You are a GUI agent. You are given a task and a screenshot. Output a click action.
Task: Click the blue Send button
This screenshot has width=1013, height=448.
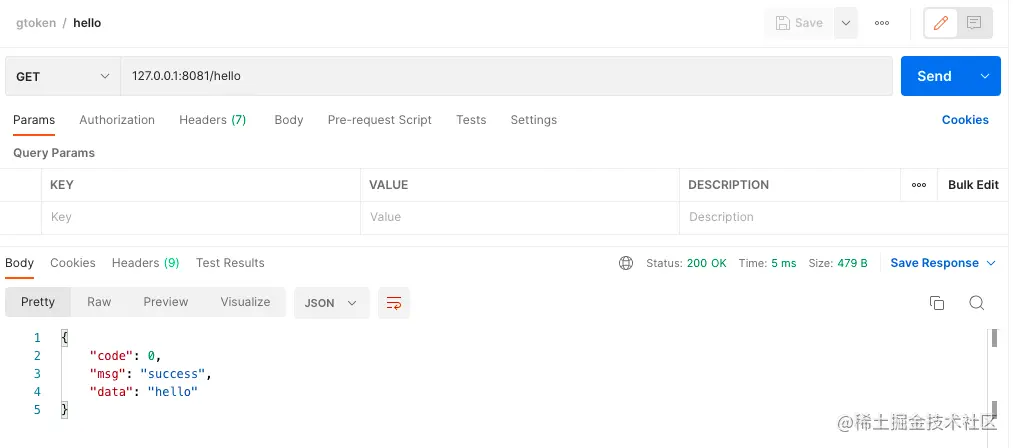coord(934,76)
